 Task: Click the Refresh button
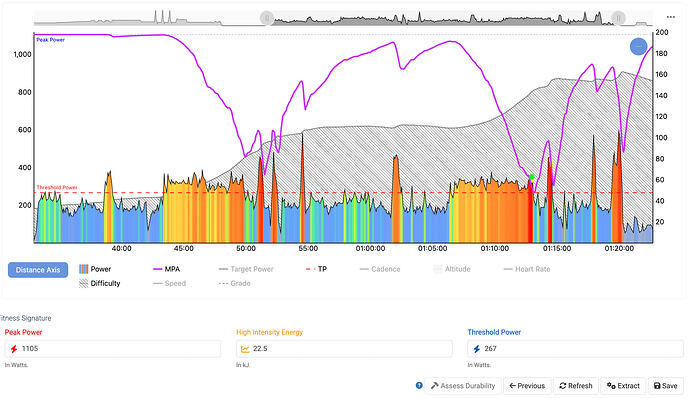[576, 386]
